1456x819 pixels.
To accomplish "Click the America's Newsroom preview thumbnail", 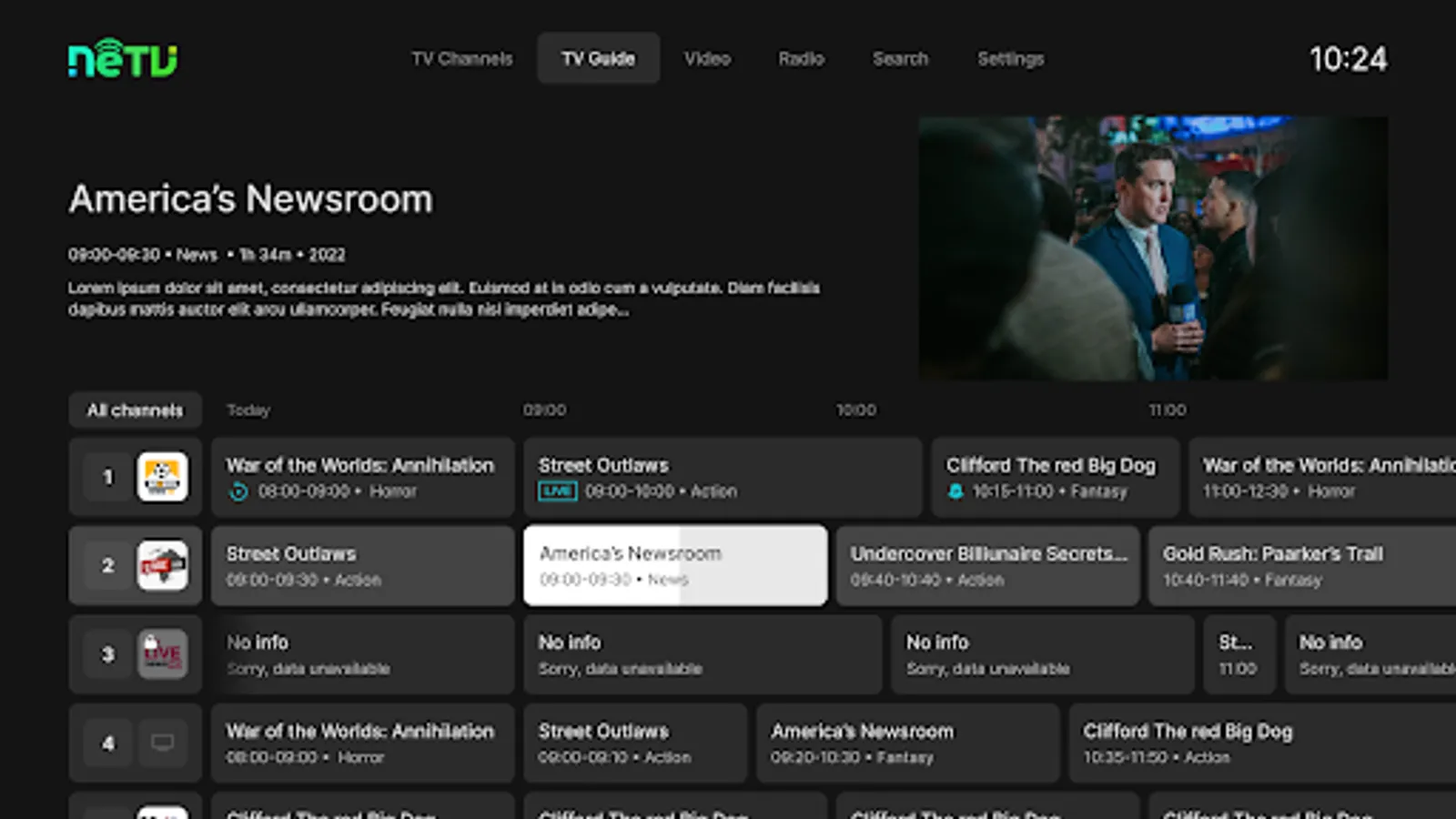I will point(1153,248).
